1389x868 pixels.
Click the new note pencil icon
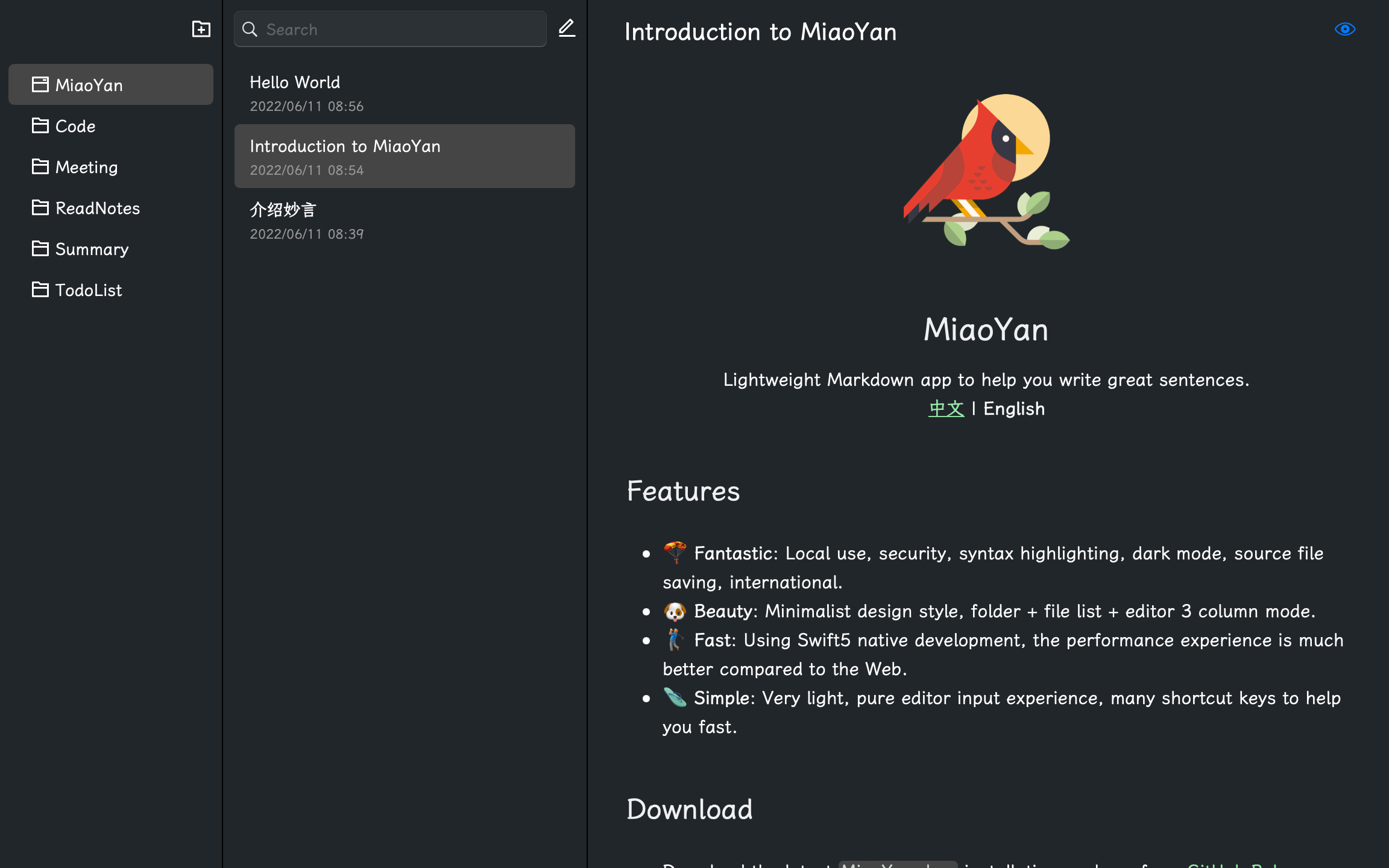click(567, 28)
